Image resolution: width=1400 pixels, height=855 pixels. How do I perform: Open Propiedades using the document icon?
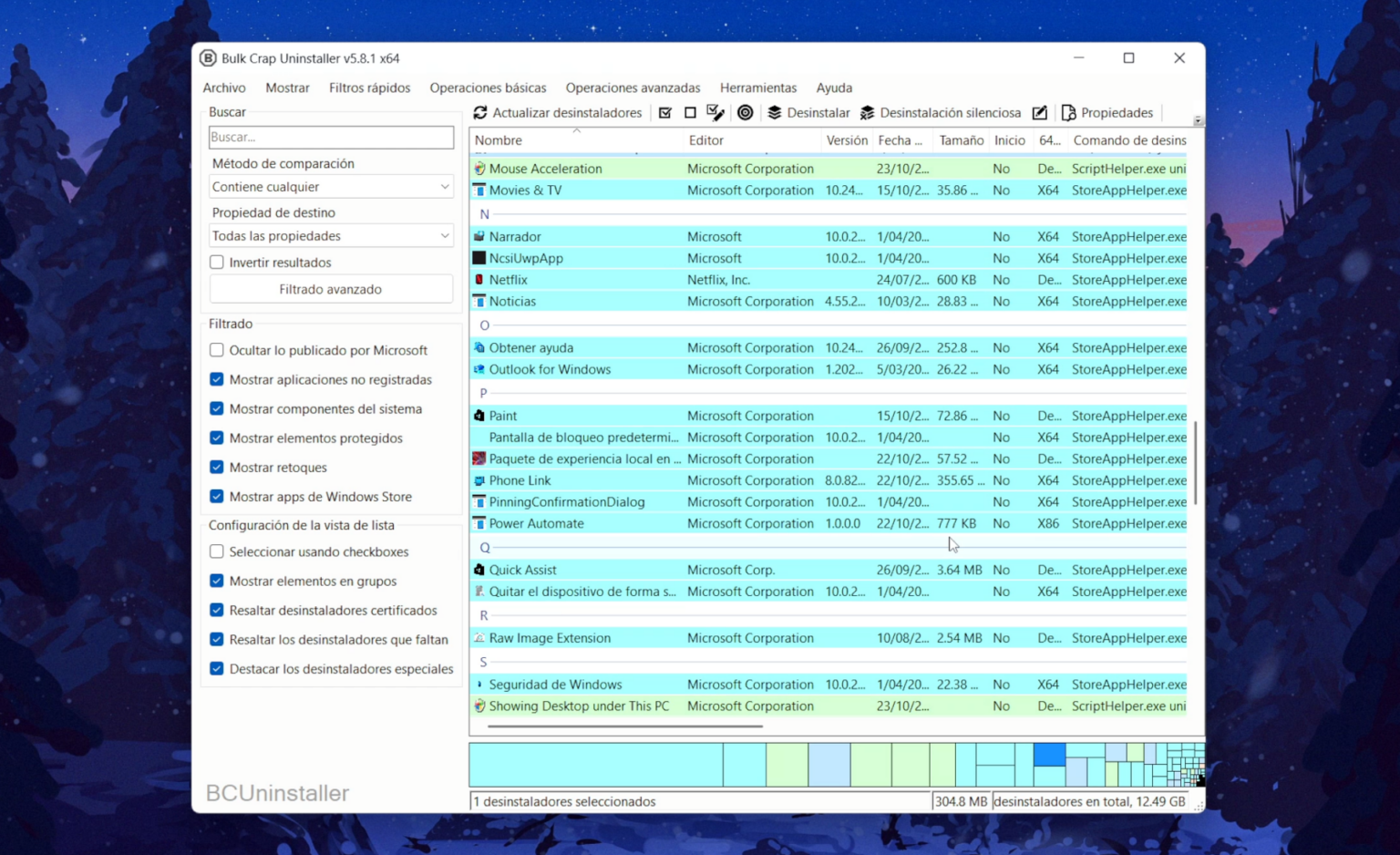point(1068,112)
